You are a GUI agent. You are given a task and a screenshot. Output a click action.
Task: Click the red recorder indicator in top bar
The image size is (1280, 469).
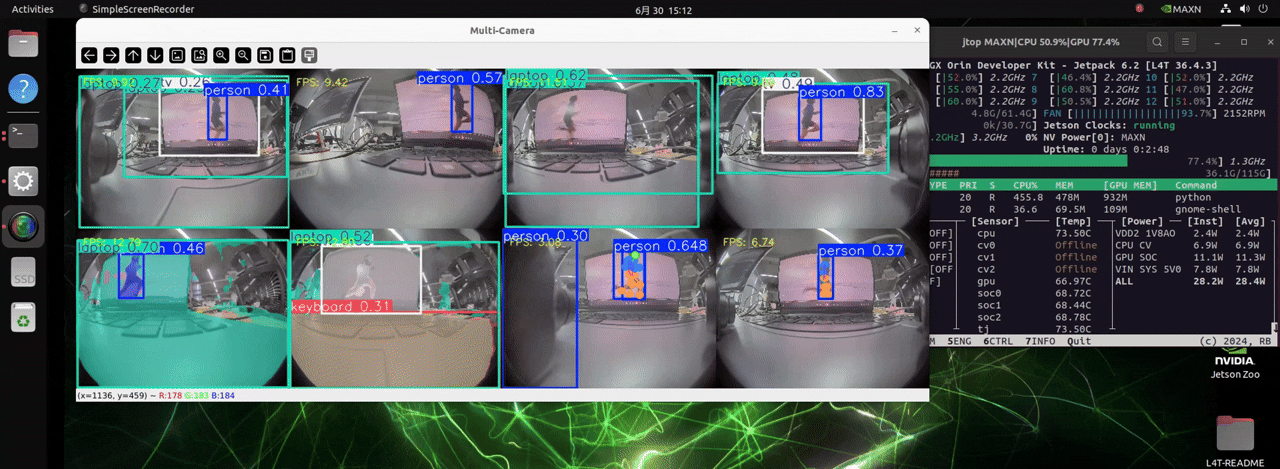click(x=1141, y=9)
